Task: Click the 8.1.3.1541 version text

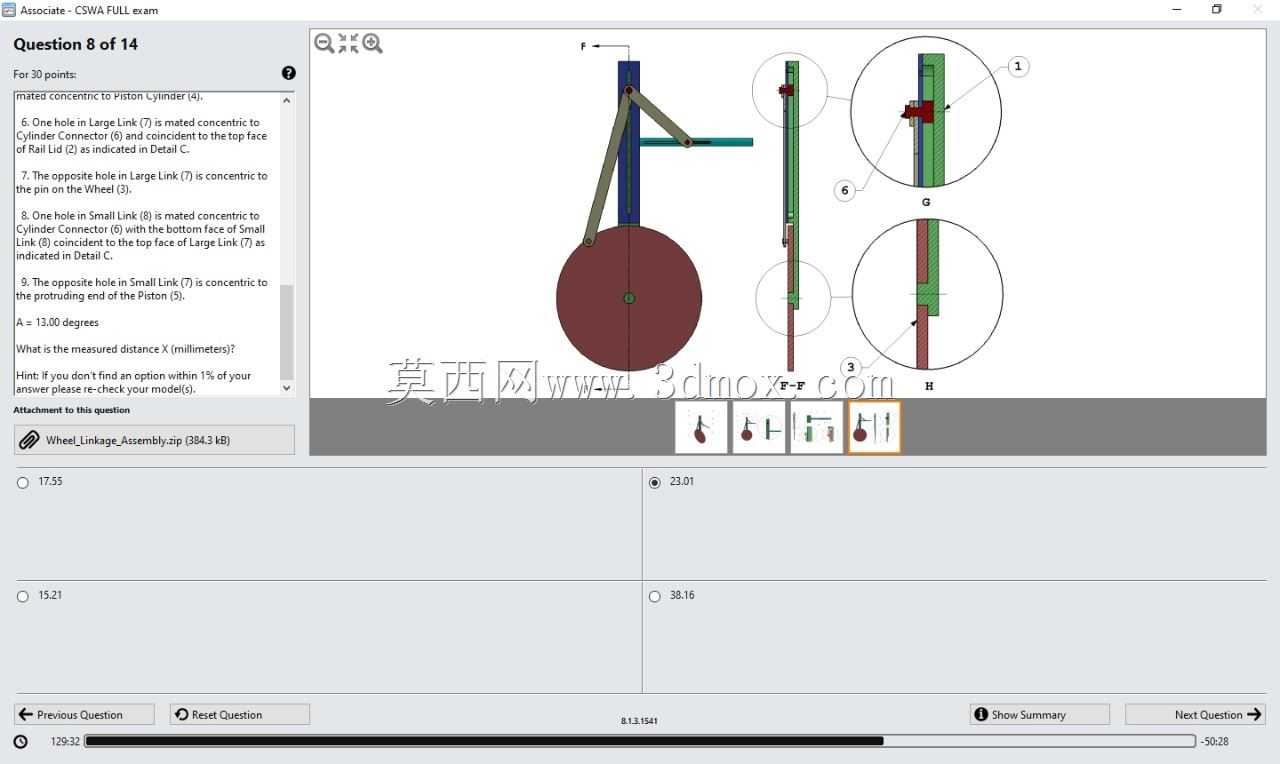Action: click(x=639, y=720)
